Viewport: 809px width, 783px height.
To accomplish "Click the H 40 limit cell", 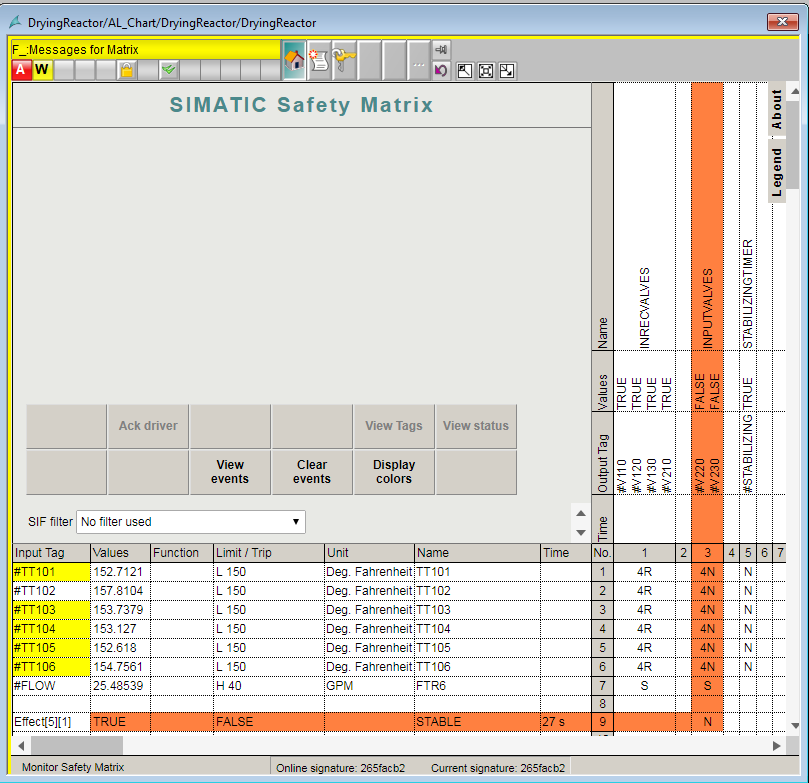I will (x=269, y=686).
